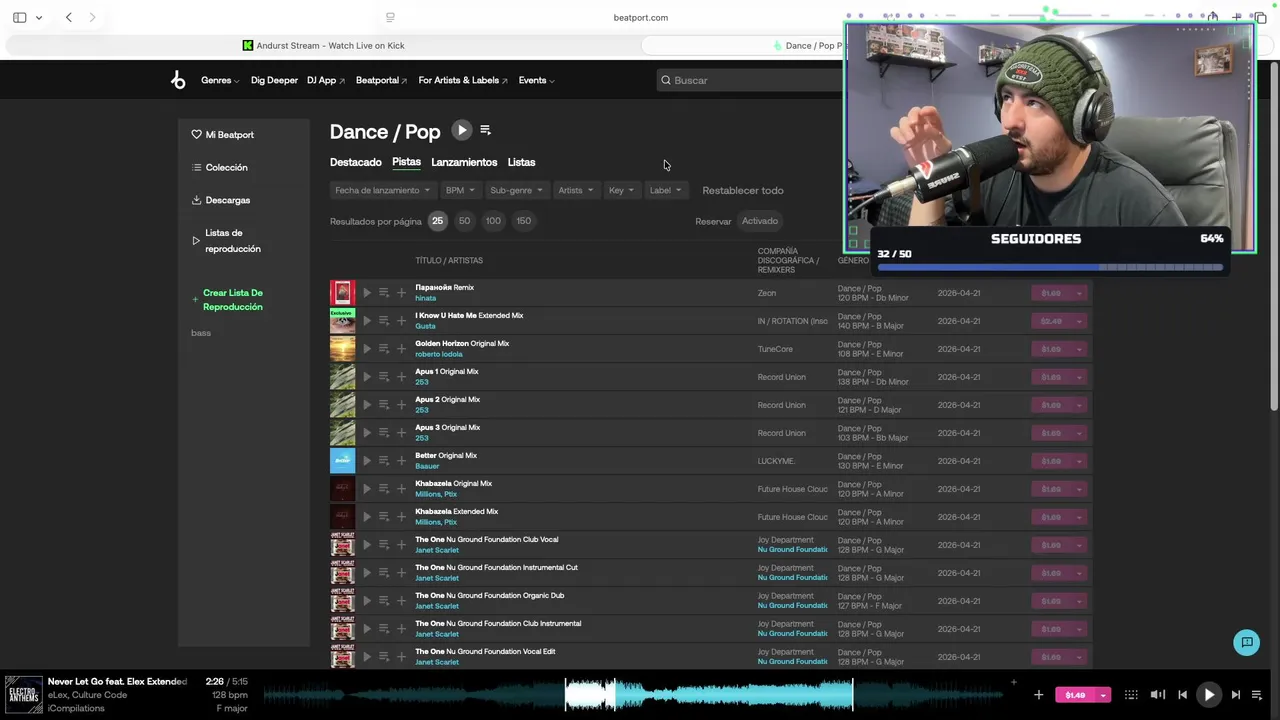Screen dimensions: 1280x720
Task: Mute the player volume
Action: (1157, 695)
